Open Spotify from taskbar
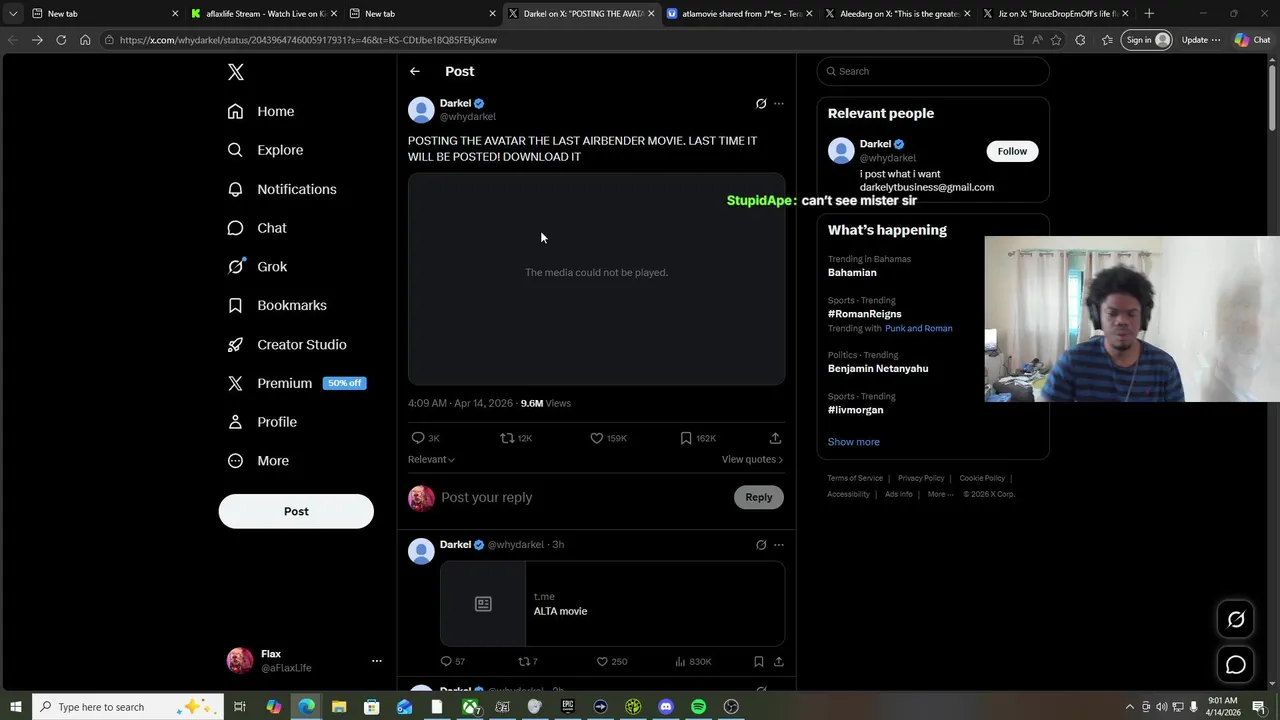1280x720 pixels. pyautogui.click(x=698, y=707)
